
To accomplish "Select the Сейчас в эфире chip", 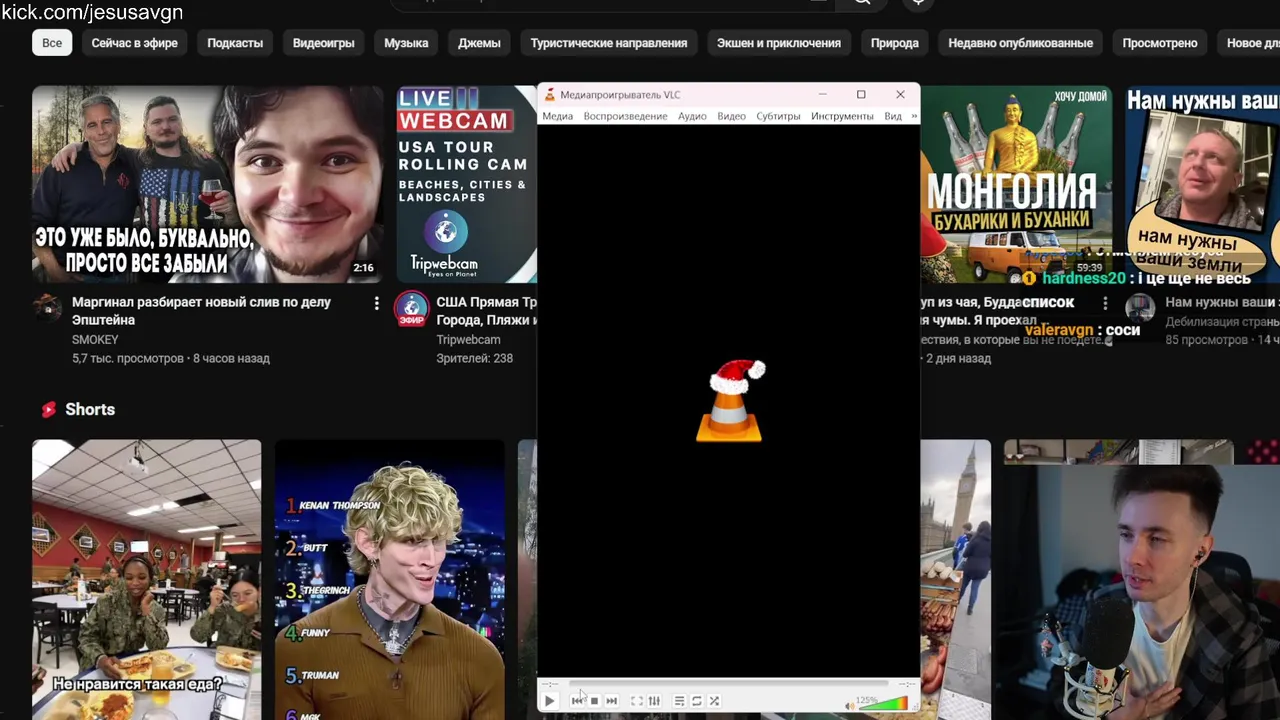I will click(x=135, y=43).
